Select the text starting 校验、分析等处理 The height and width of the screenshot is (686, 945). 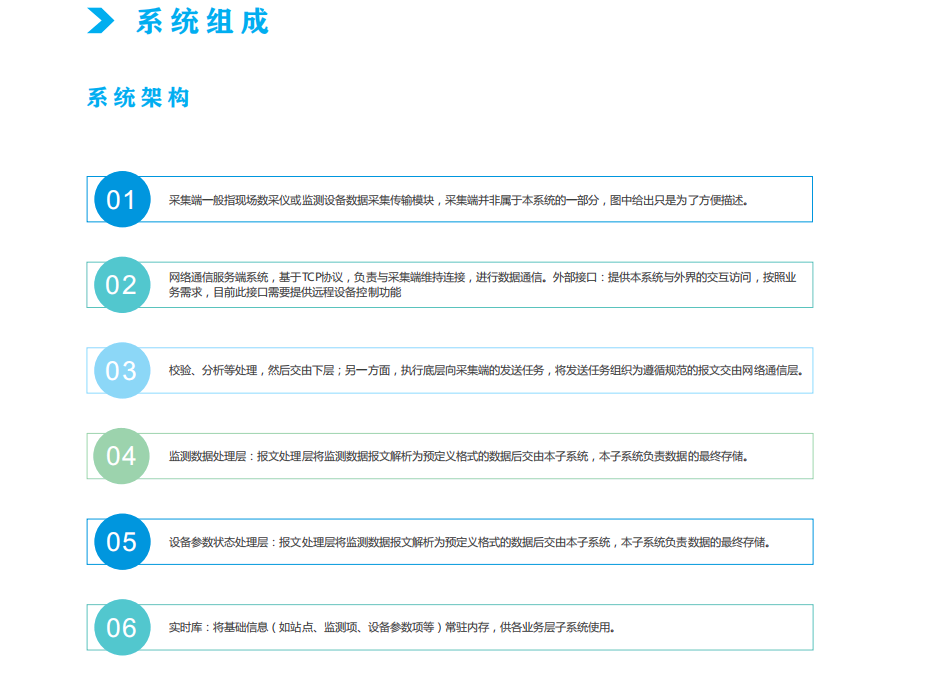(485, 371)
